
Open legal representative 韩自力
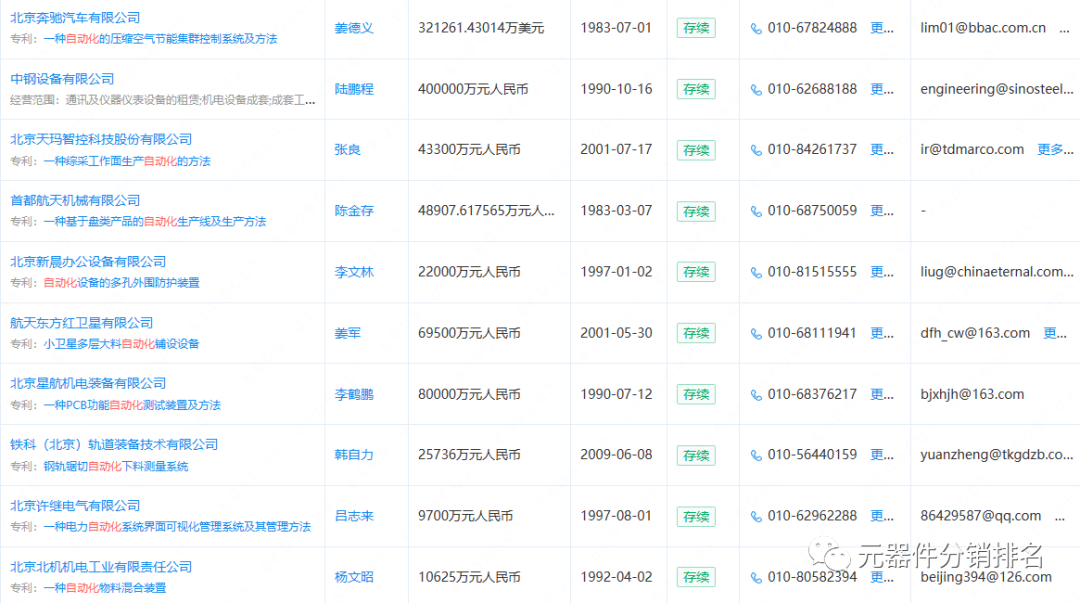[354, 455]
